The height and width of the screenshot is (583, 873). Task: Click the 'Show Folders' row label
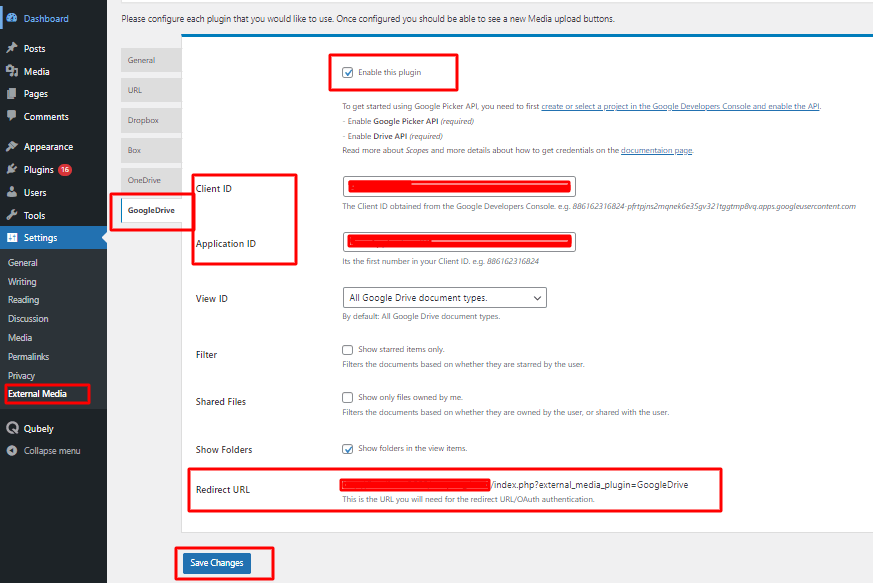click(x=224, y=449)
